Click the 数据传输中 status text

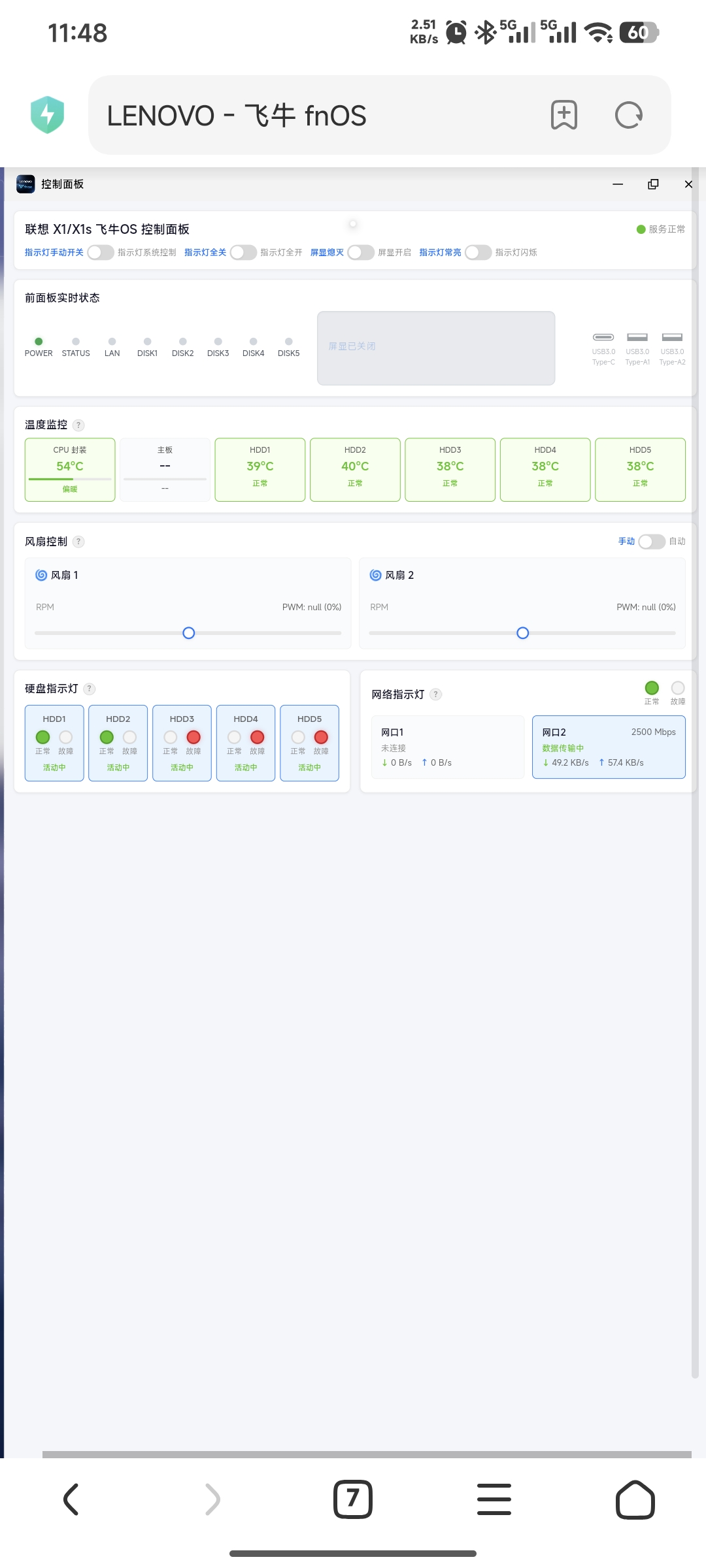(563, 748)
